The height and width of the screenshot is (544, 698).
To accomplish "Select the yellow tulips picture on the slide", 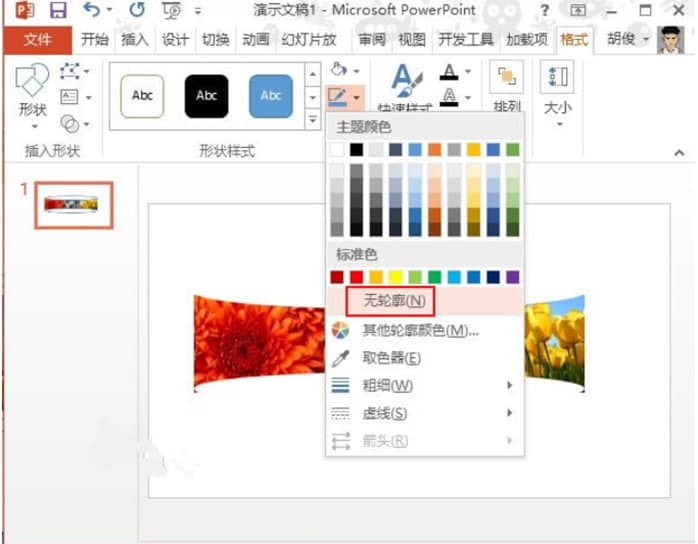I will pos(555,343).
